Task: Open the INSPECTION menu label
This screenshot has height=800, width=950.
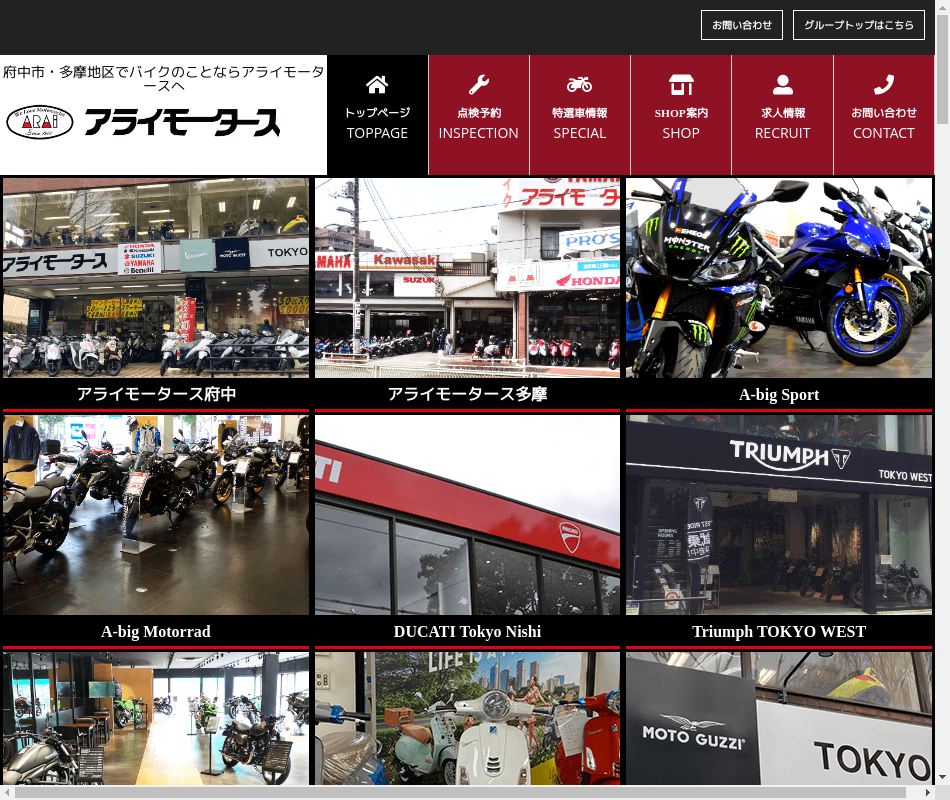Action: [479, 133]
